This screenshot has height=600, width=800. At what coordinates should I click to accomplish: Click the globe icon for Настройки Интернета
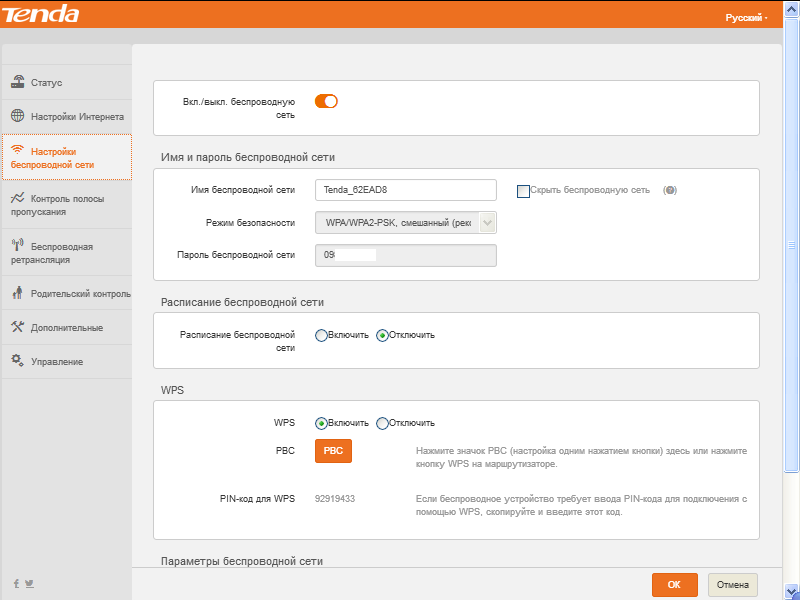click(x=18, y=116)
